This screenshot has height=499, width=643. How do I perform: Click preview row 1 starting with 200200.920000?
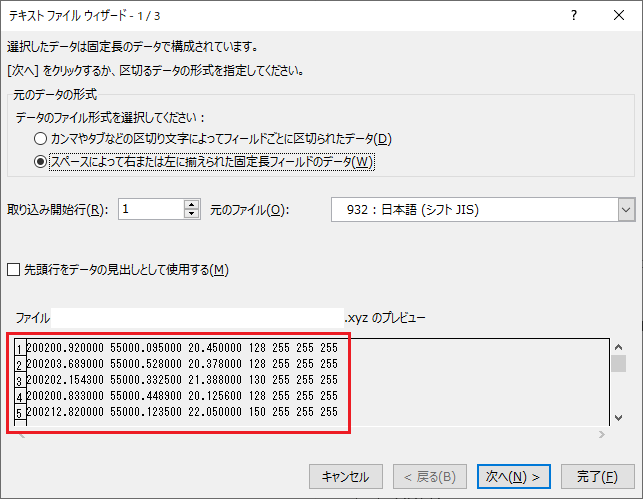point(180,348)
